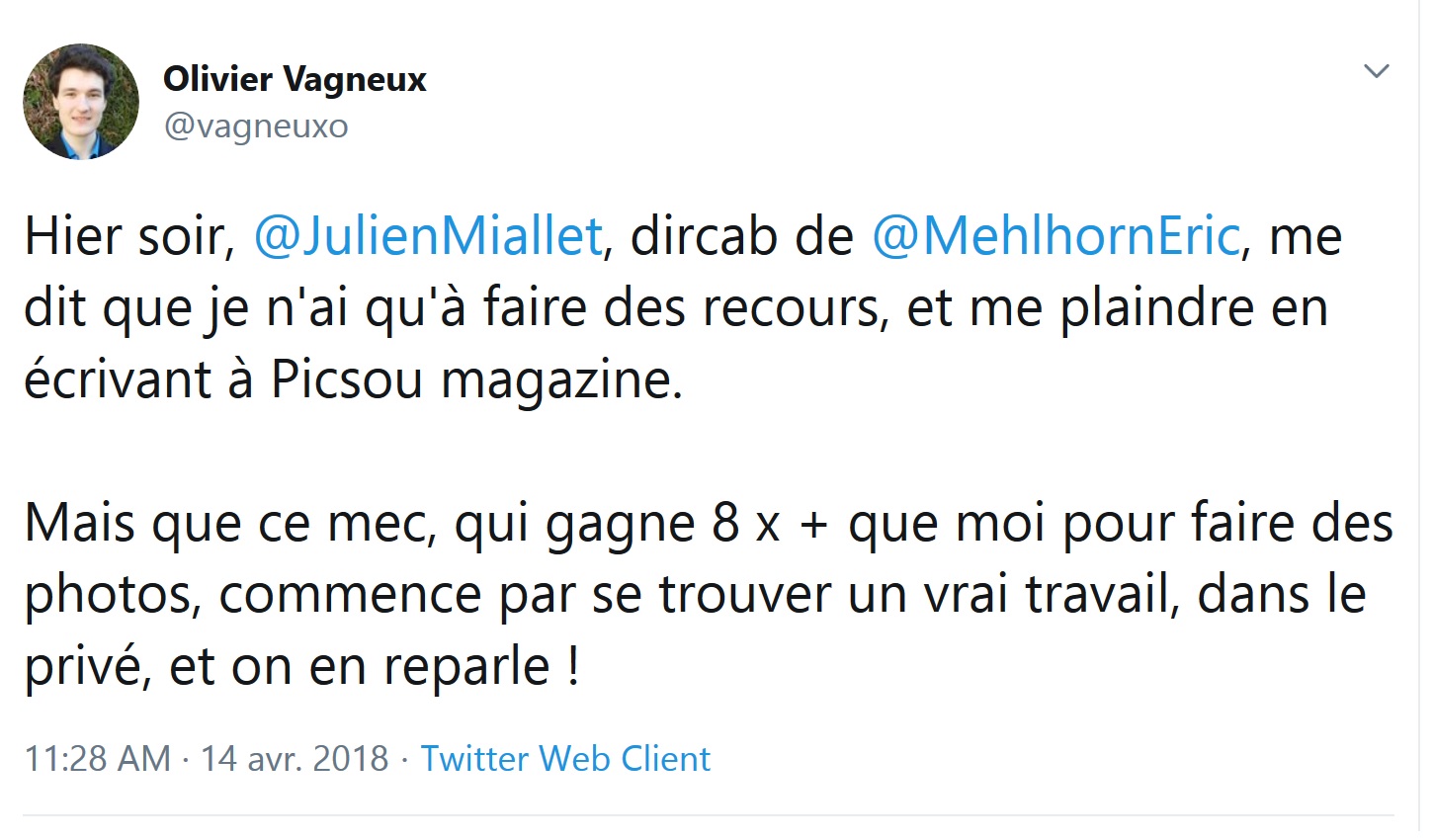Open the Twitter Web Client source link
Image resolution: width=1434 pixels, height=840 pixels.
565,758
